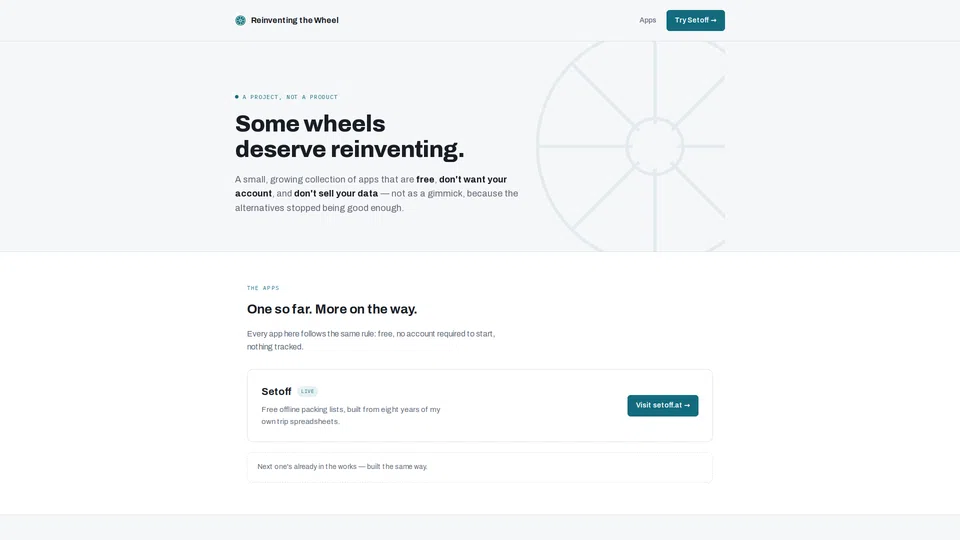Click the LIVE badge next to Setoff
This screenshot has height=540, width=960.
tap(307, 391)
